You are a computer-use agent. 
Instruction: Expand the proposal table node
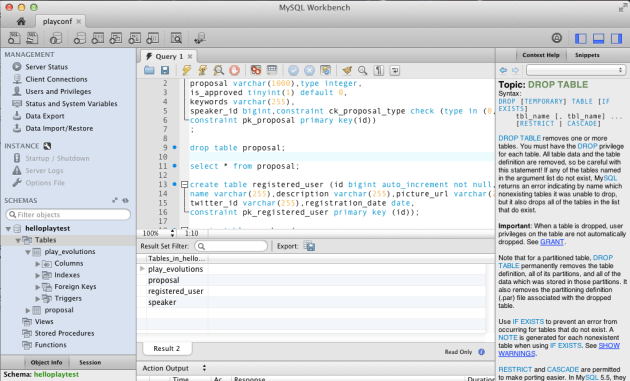(x=28, y=311)
